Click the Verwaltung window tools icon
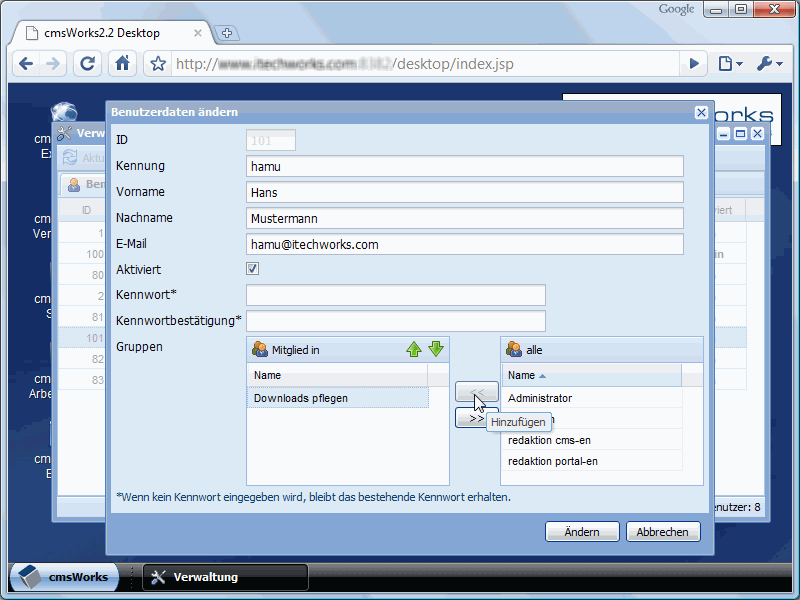Image resolution: width=800 pixels, height=600 pixels. click(x=64, y=133)
